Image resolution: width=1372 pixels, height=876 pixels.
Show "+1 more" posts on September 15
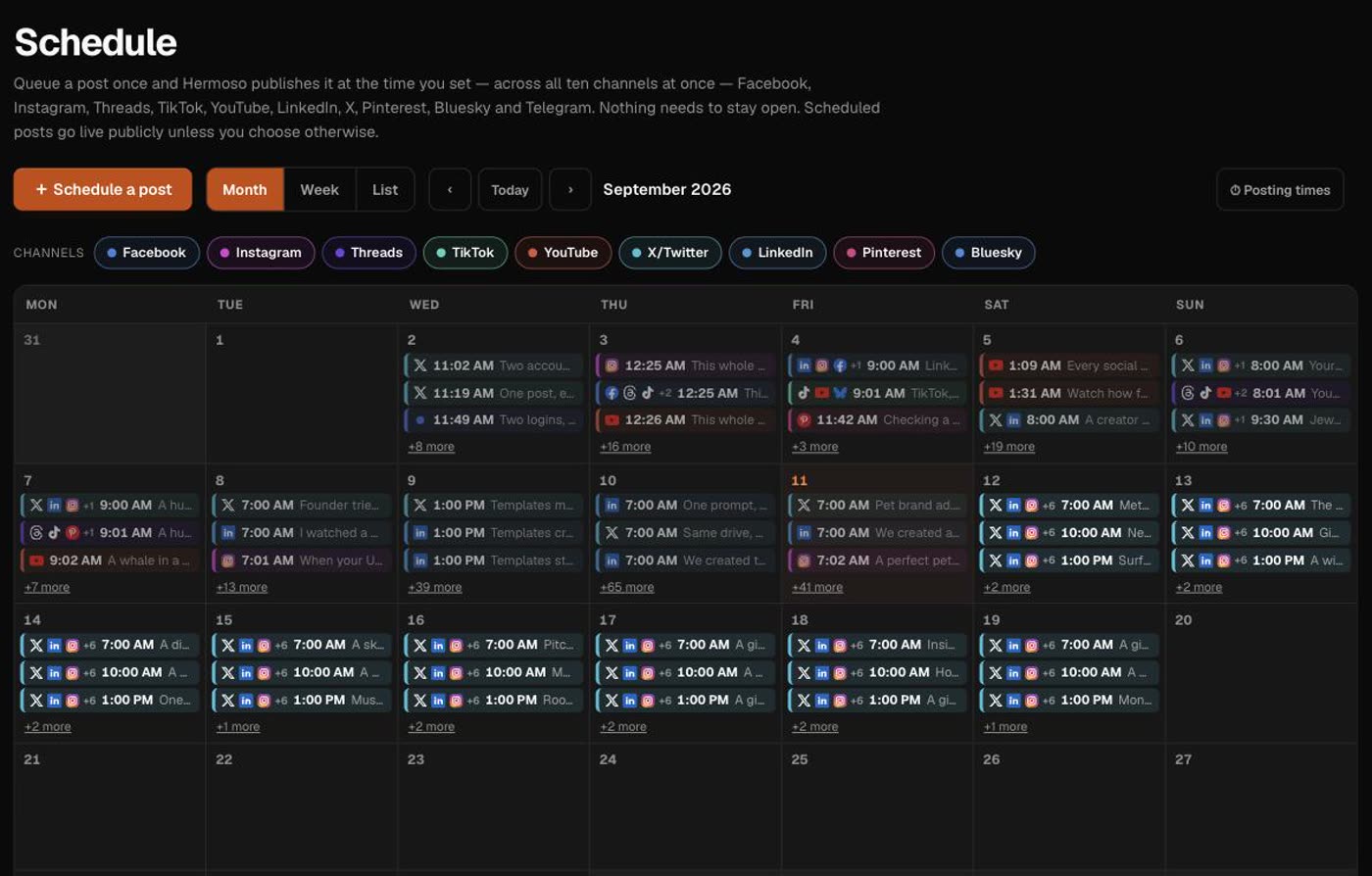tap(238, 727)
